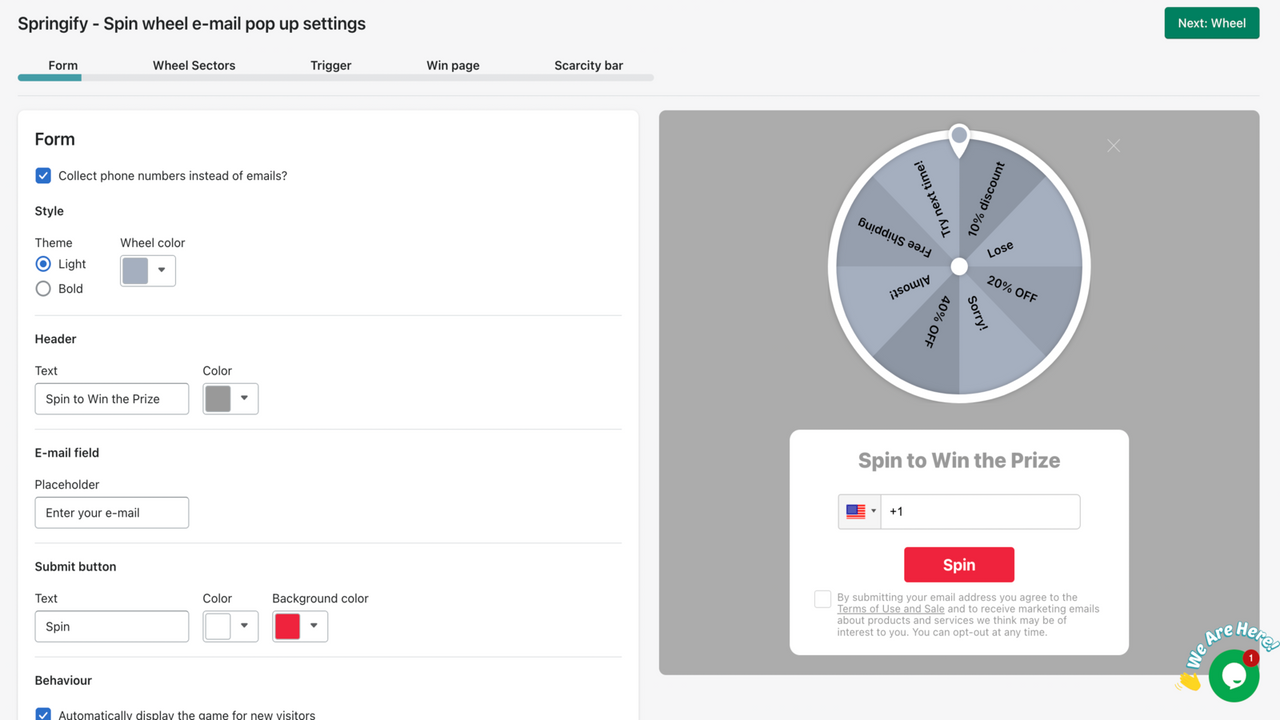Screen dimensions: 1280x720
Task: Dismiss the popup preview with the X icon
Action: click(1113, 145)
